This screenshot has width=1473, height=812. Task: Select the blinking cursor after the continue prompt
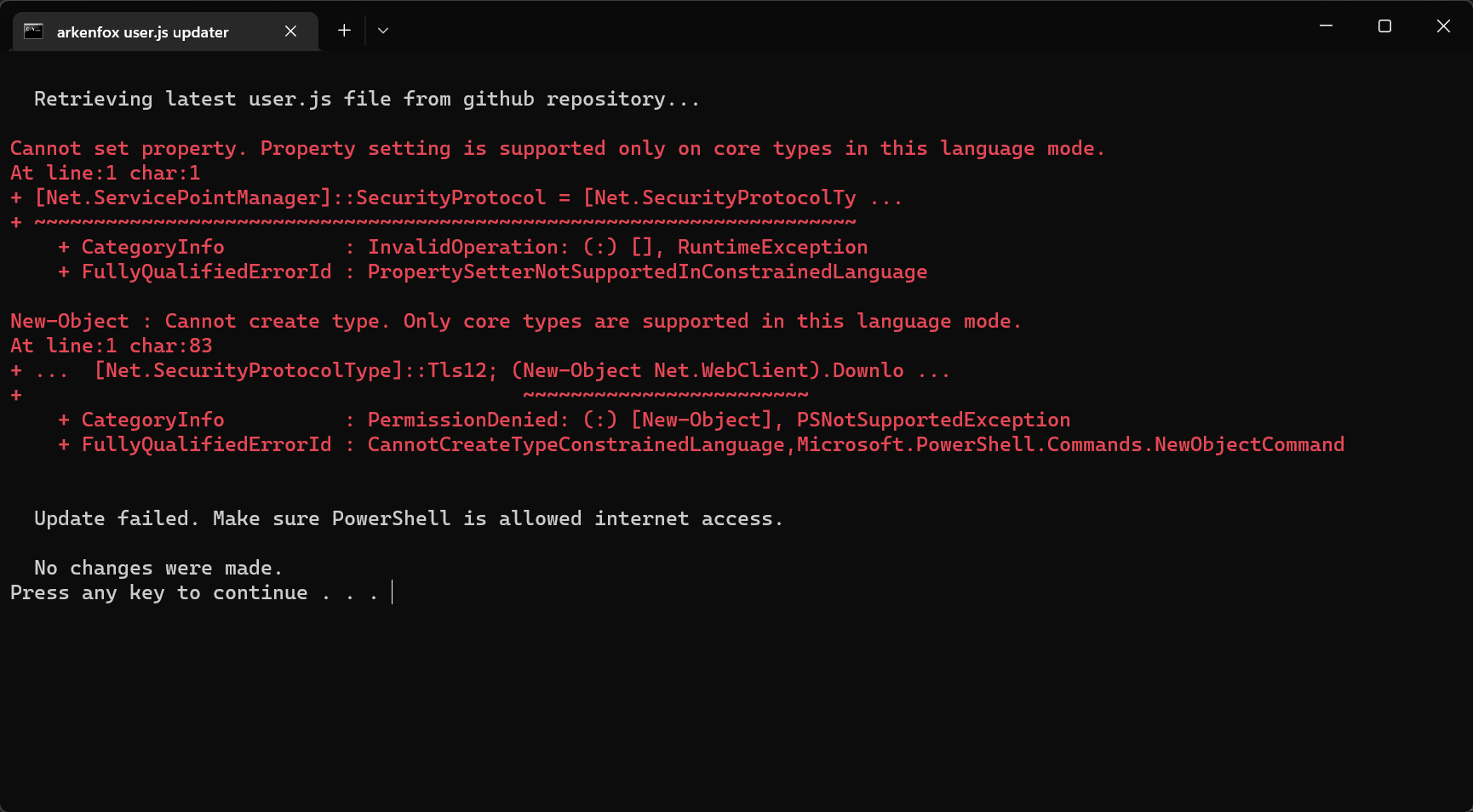click(x=392, y=592)
